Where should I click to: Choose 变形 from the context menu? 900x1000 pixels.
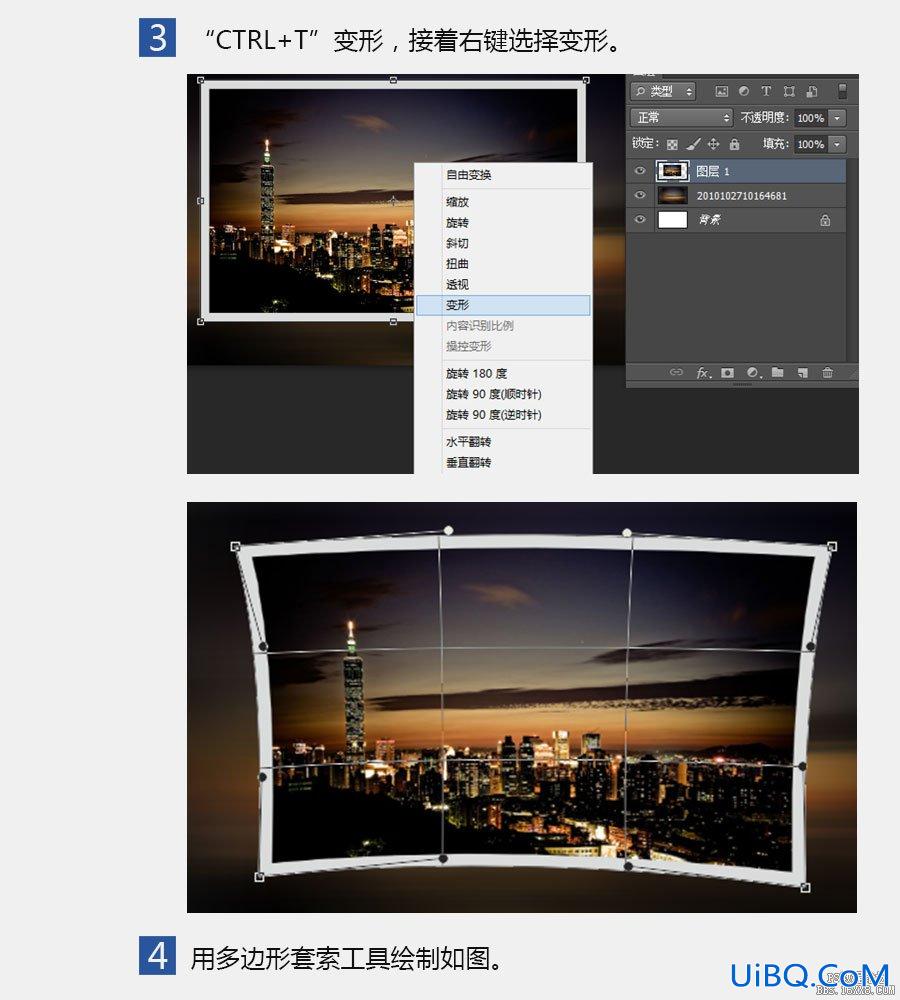pos(503,305)
